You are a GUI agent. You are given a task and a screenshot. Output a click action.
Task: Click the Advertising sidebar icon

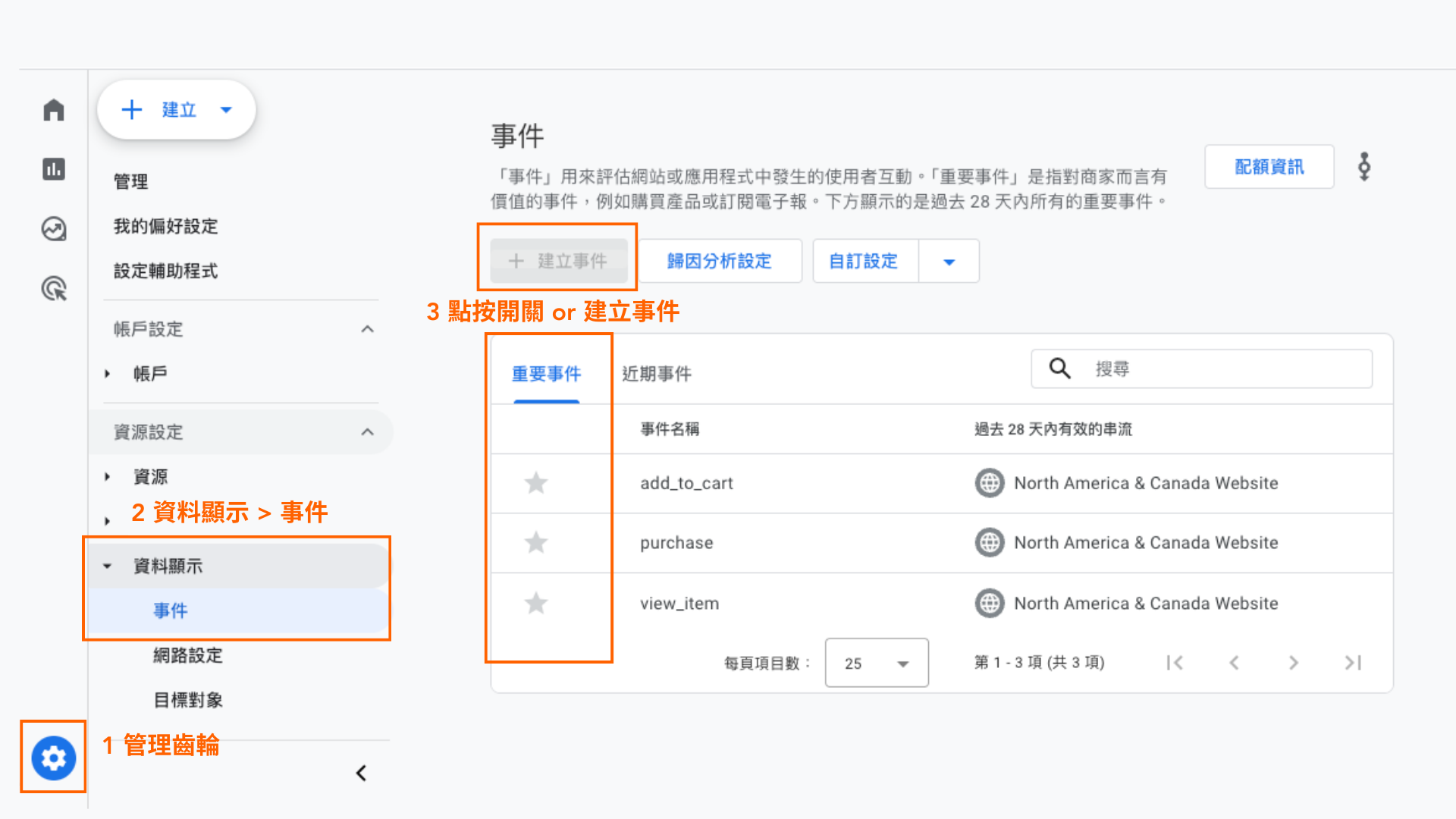52,289
